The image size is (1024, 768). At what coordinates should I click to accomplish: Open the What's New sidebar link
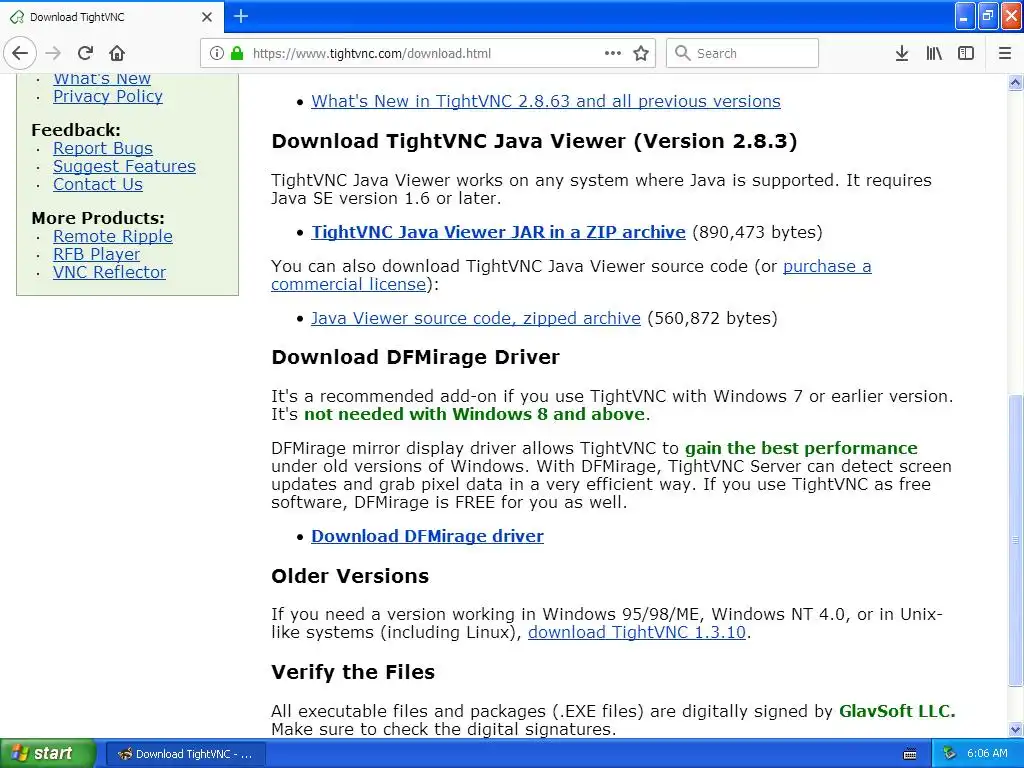click(x=102, y=79)
